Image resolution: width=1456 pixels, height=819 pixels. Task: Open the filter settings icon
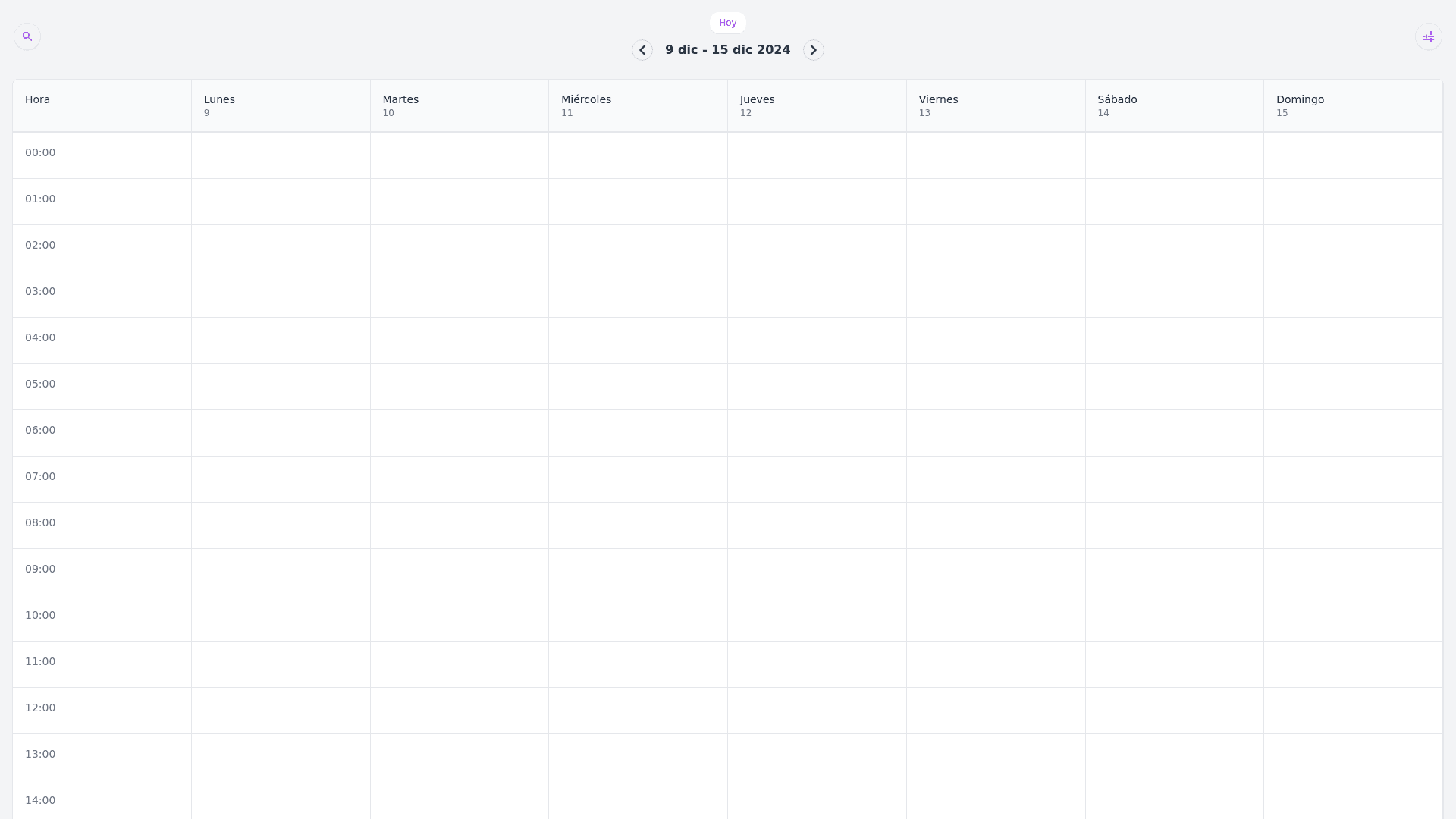pyautogui.click(x=1428, y=36)
